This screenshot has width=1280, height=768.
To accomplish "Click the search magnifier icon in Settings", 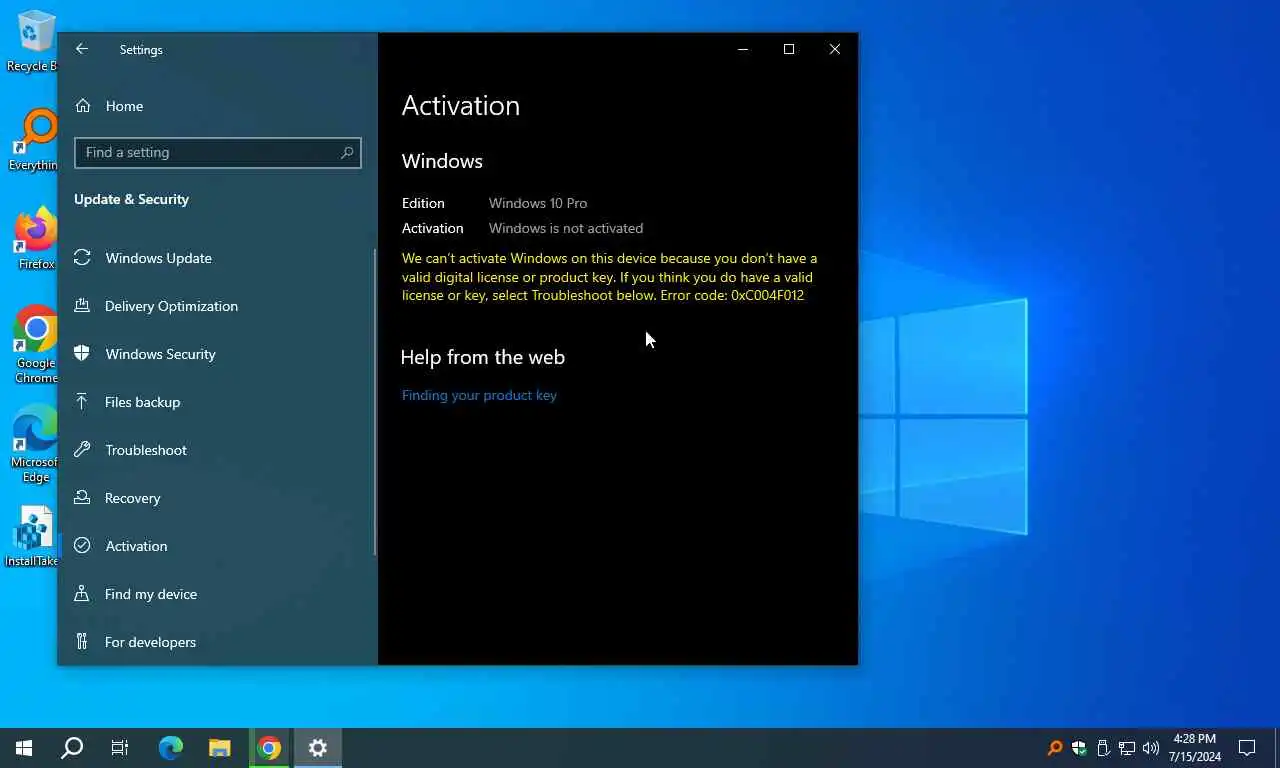I will coord(347,153).
